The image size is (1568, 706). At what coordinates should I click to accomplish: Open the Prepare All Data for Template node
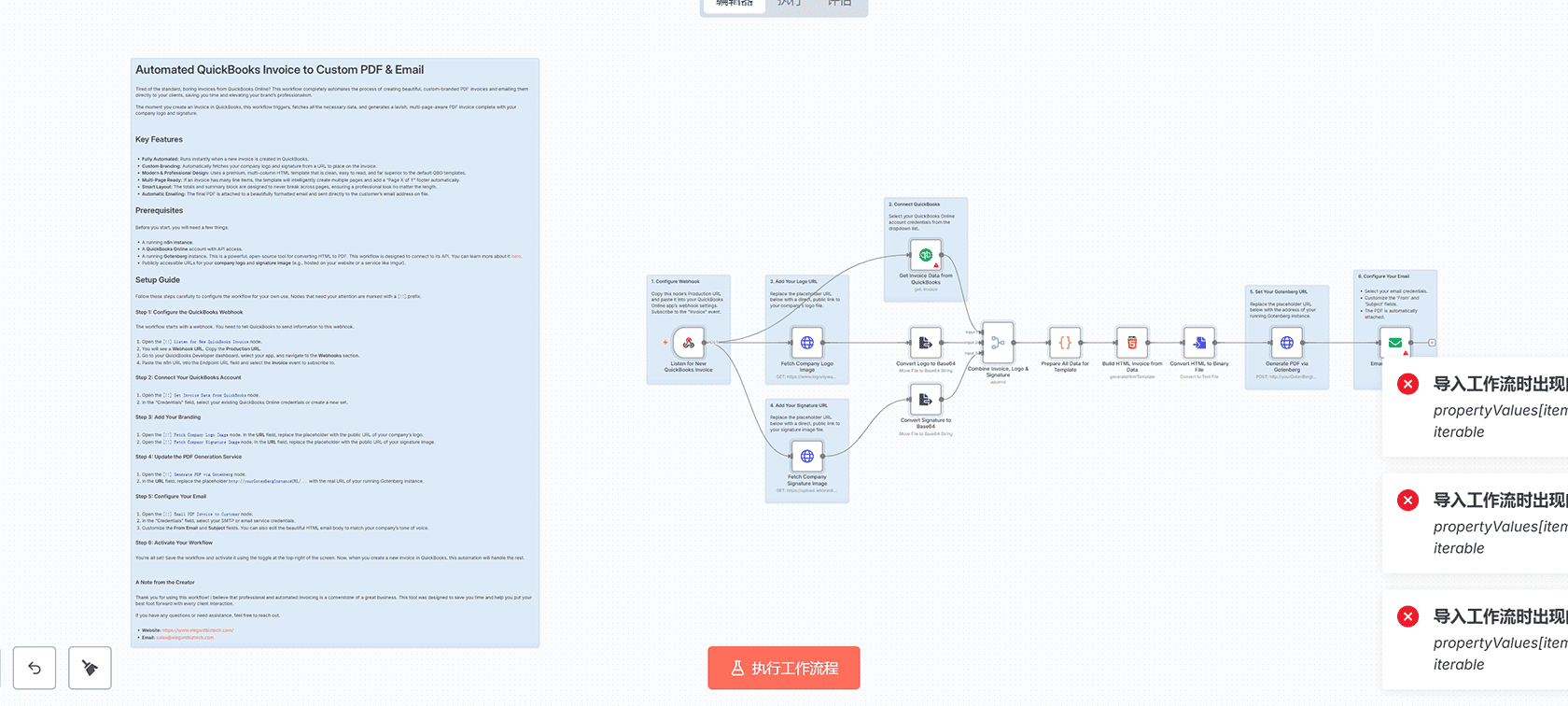tap(1065, 343)
